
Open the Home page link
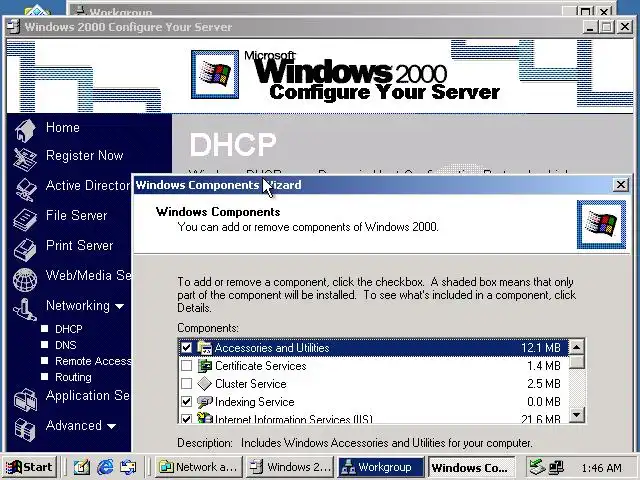point(62,127)
